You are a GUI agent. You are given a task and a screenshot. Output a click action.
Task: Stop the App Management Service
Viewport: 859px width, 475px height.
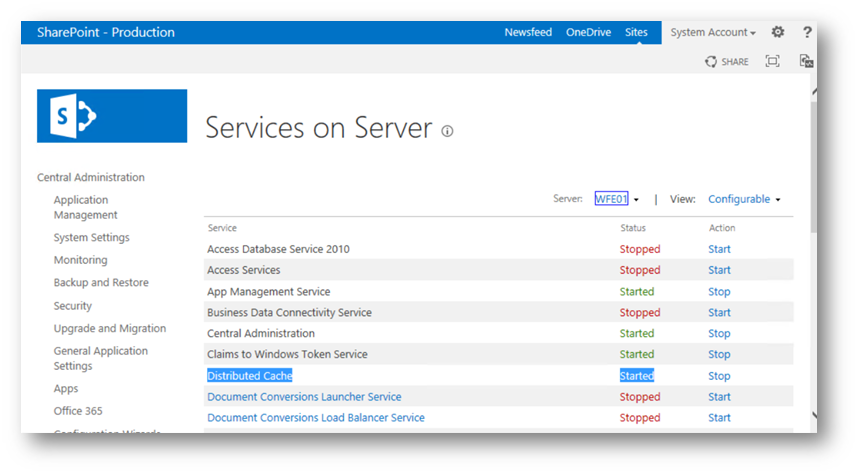coord(719,291)
